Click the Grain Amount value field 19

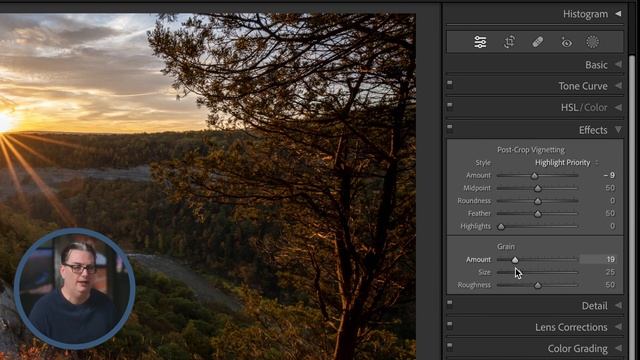[598, 259]
